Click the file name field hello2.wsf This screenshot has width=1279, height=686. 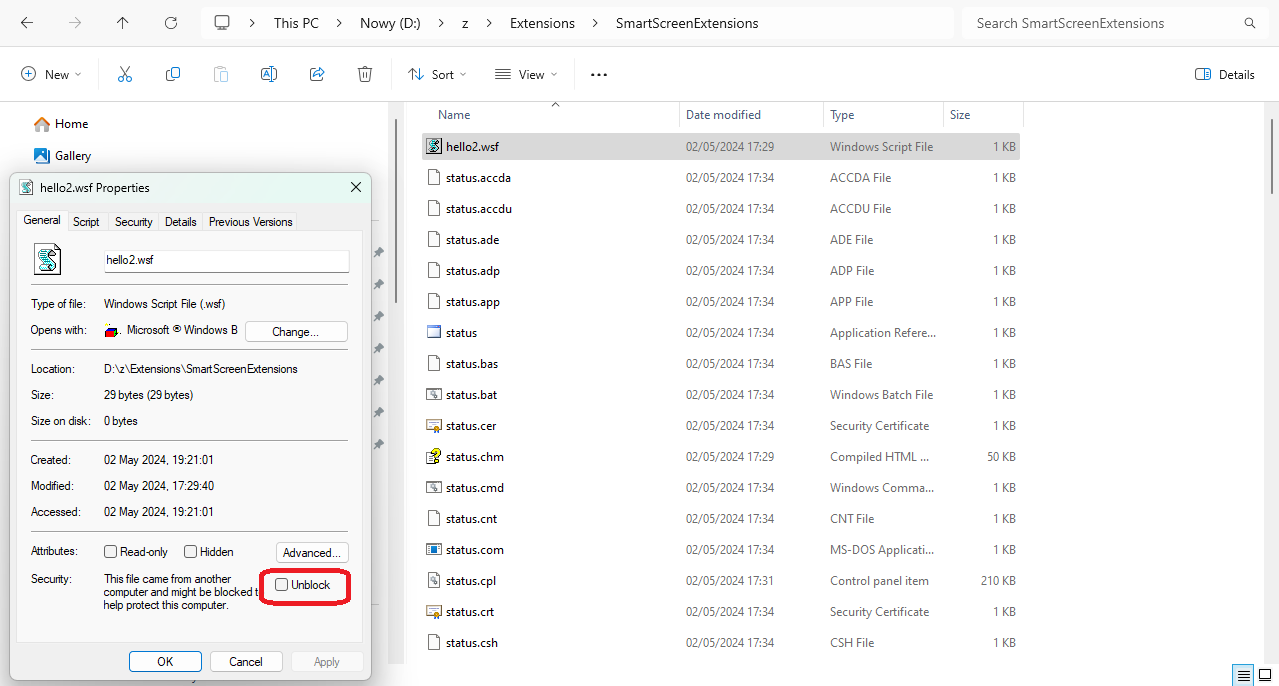226,260
